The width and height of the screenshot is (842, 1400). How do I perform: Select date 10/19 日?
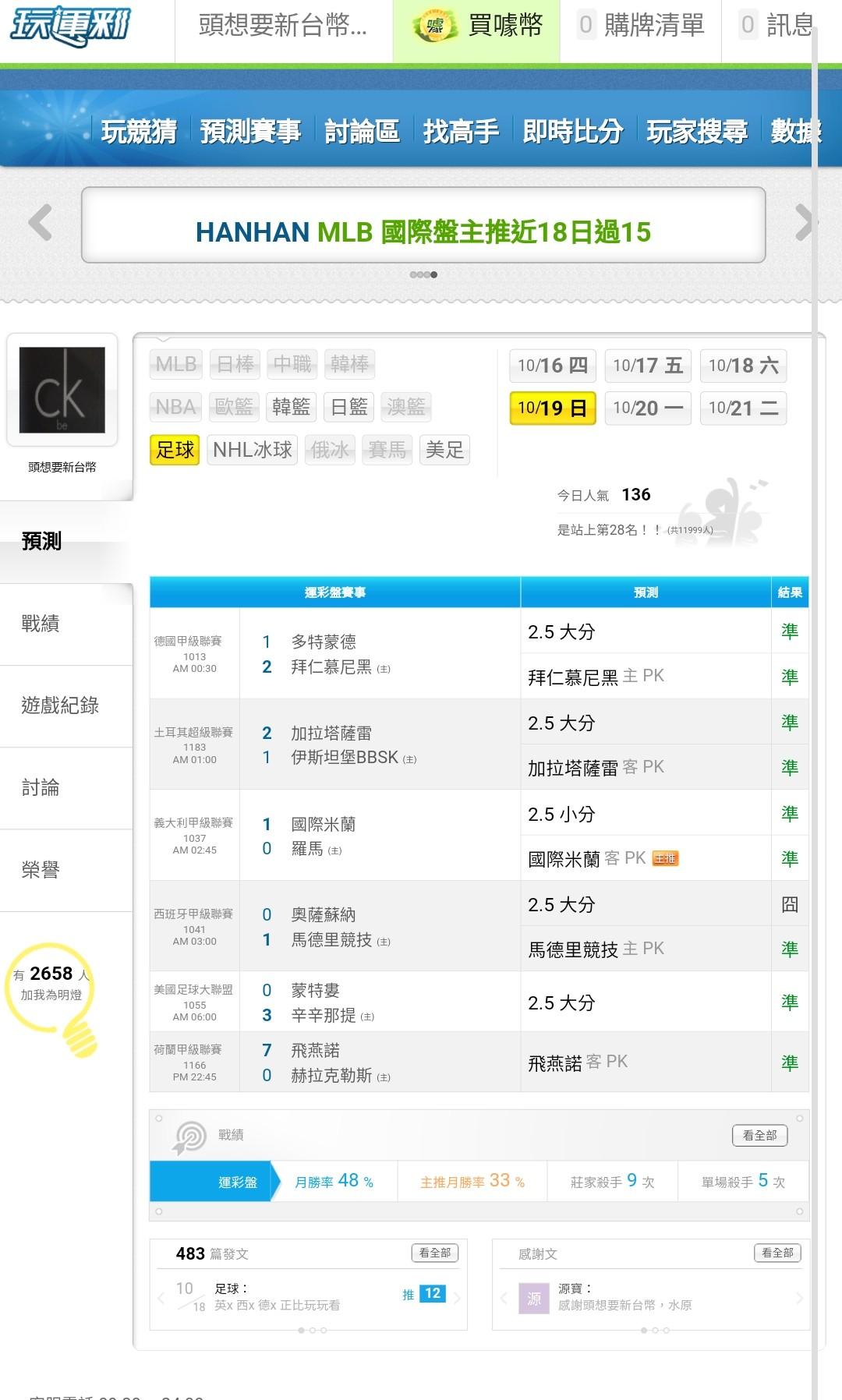point(553,408)
